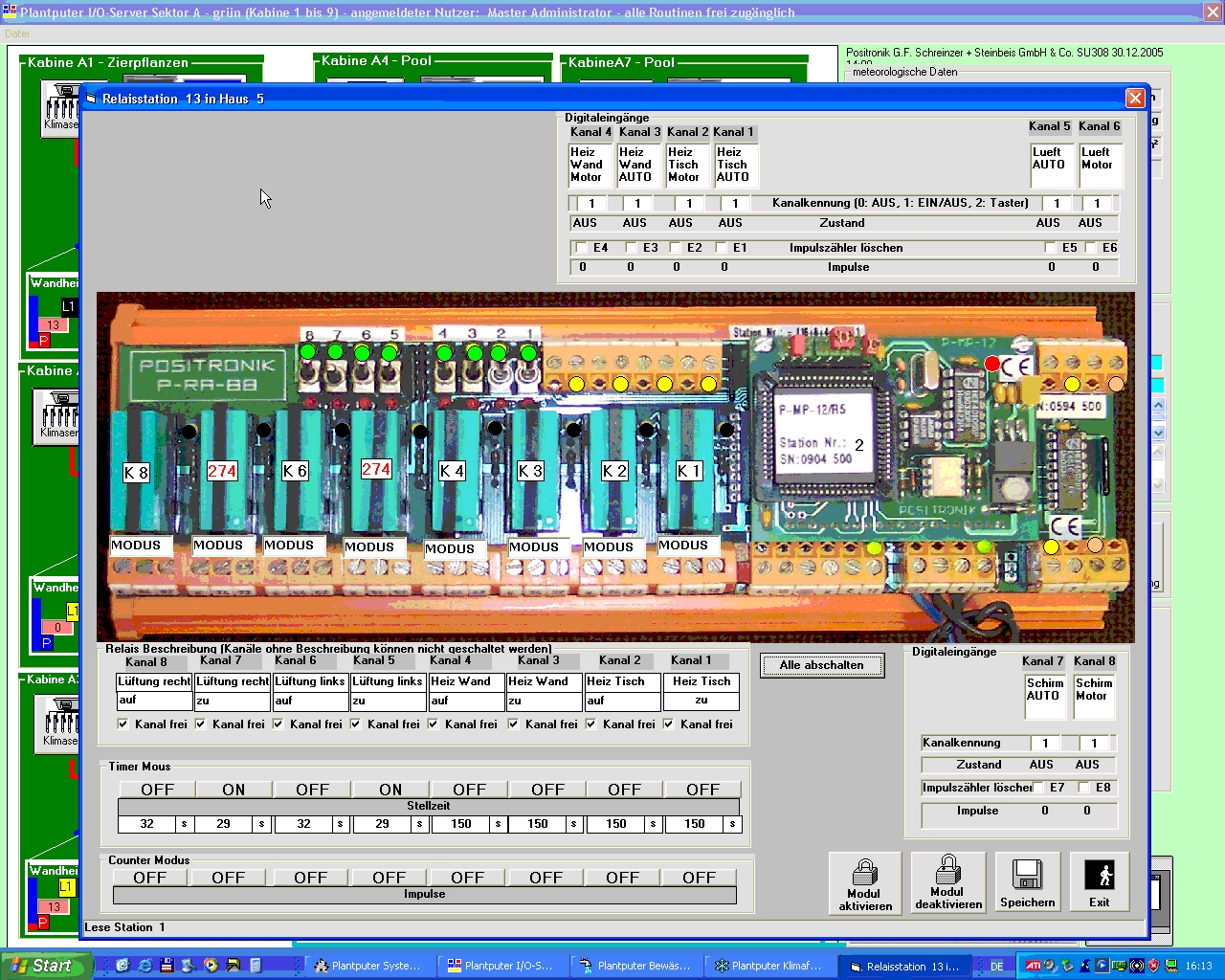Click the K 8 relay label
Image resolution: width=1225 pixels, height=980 pixels.
point(137,472)
